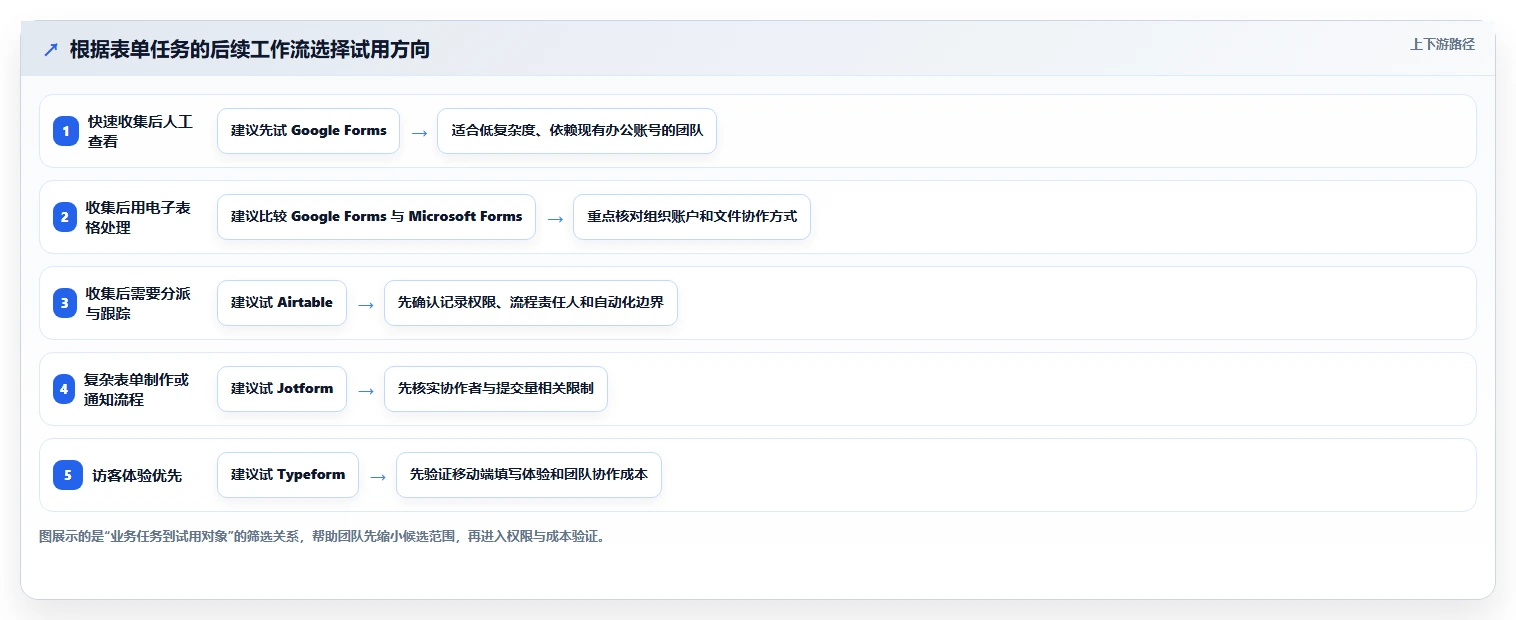Screen dimensions: 1516x620
Task: Click the 收集后需要分派与跟踪 label
Action: point(138,303)
